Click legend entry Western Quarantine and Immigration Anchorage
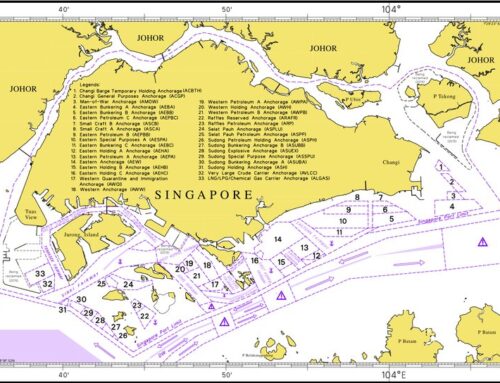Screen dimensions: 500x383 pos(119,181)
